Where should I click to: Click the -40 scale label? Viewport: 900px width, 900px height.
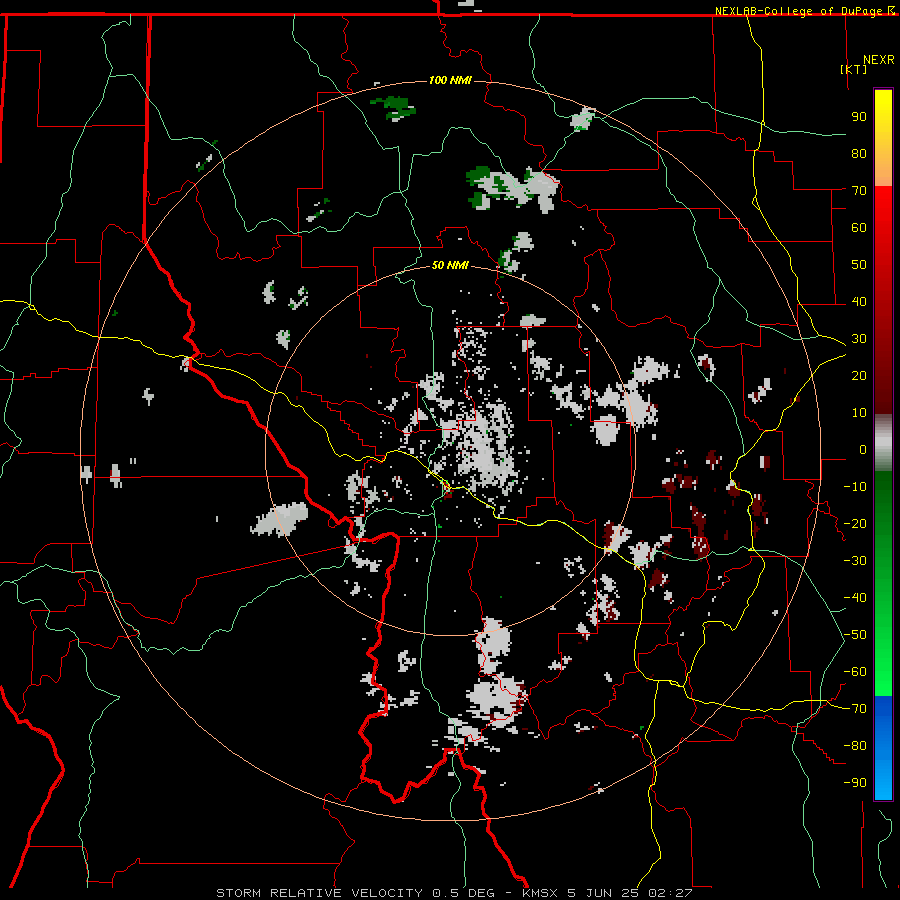click(855, 598)
